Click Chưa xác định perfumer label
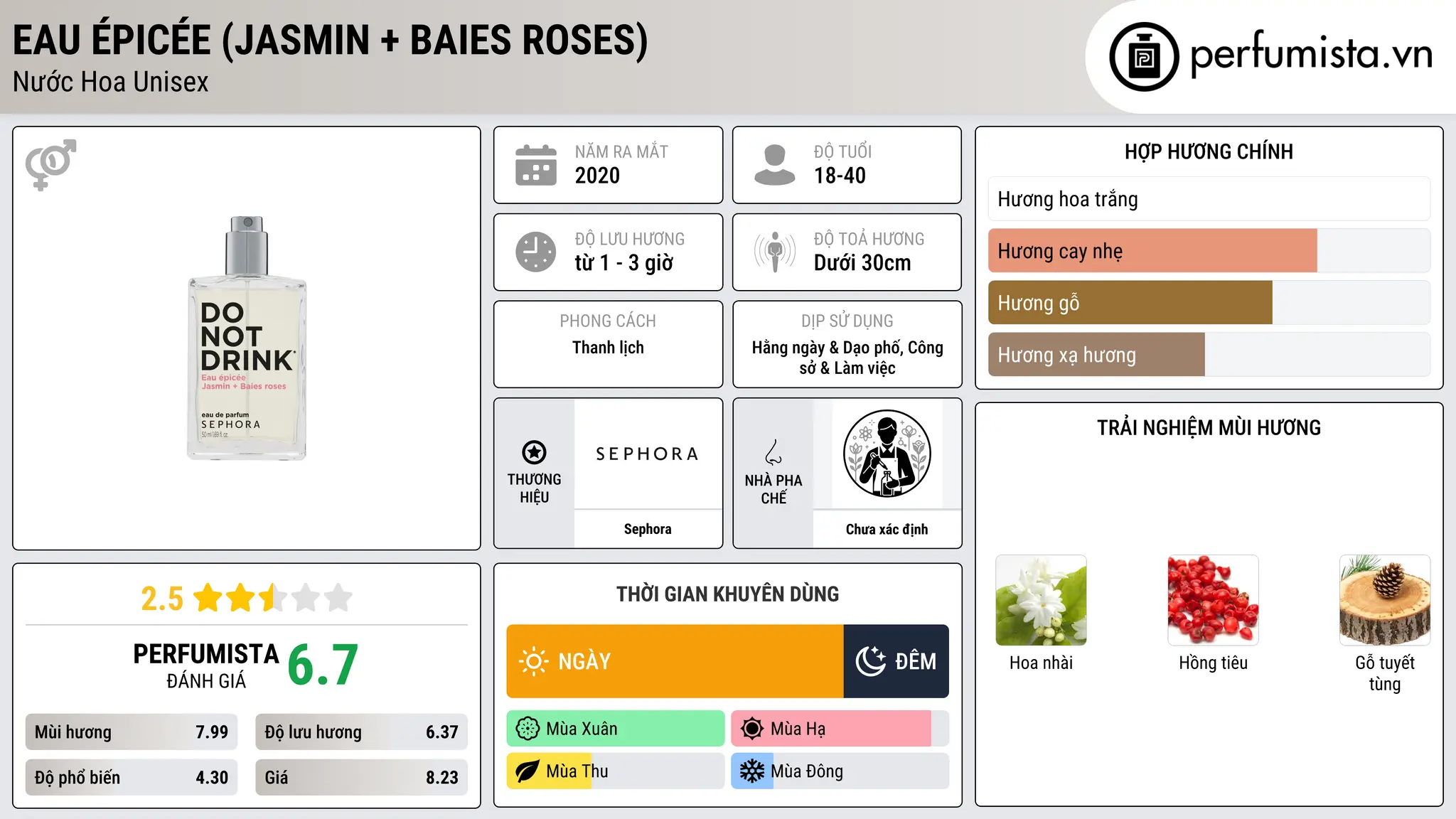Screen dimensions: 1456x819 click(x=887, y=529)
